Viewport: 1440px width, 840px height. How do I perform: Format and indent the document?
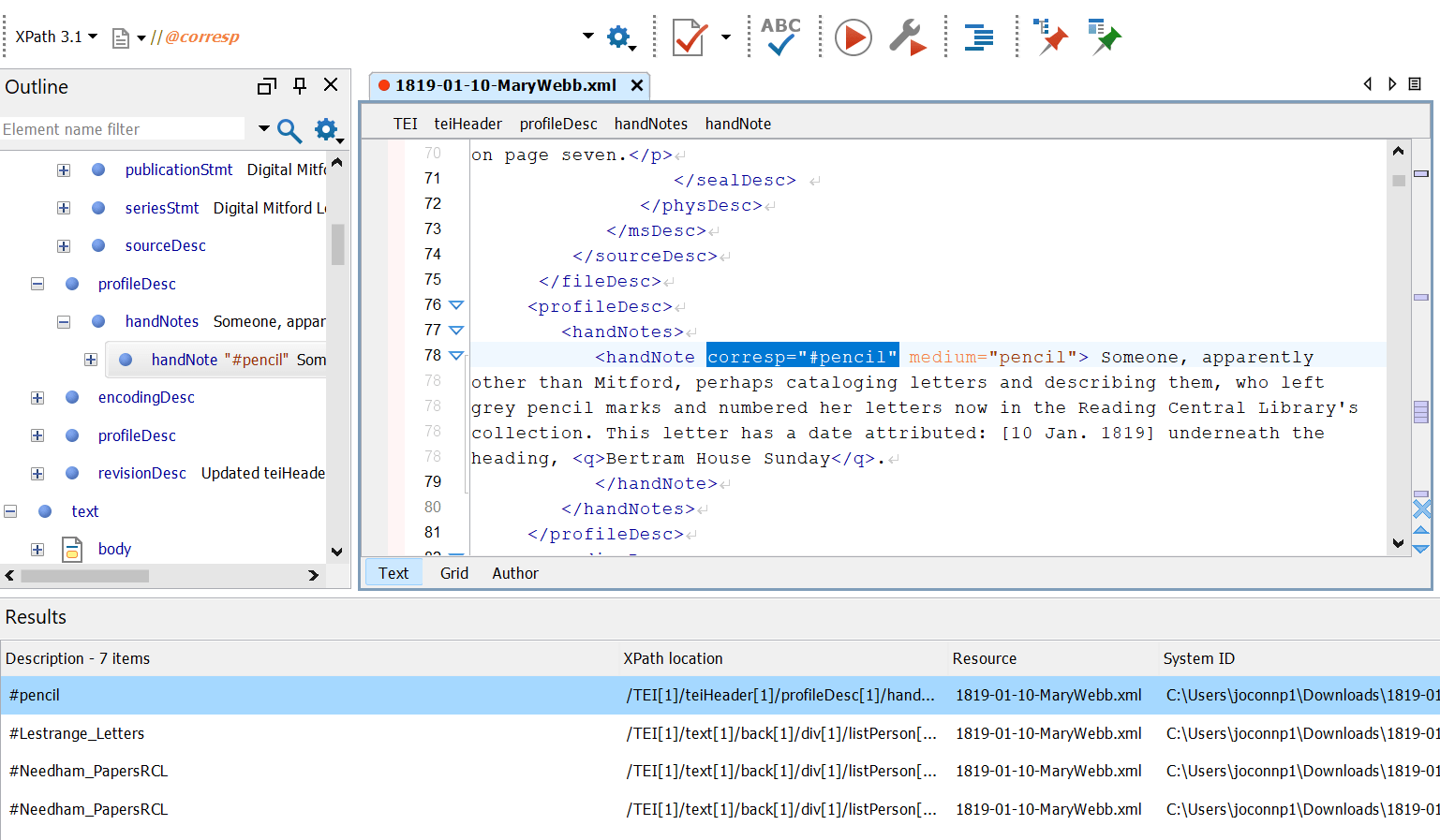[979, 37]
